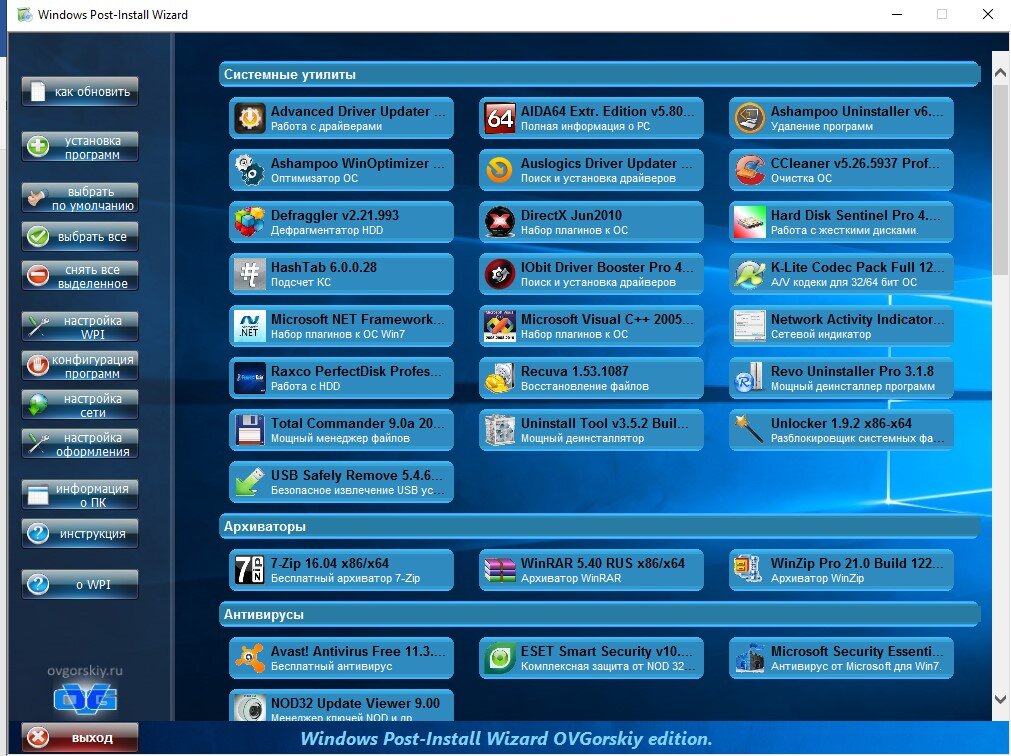The image size is (1011, 756).
Task: Select all programs with 'выбрать все'
Action: click(x=80, y=237)
